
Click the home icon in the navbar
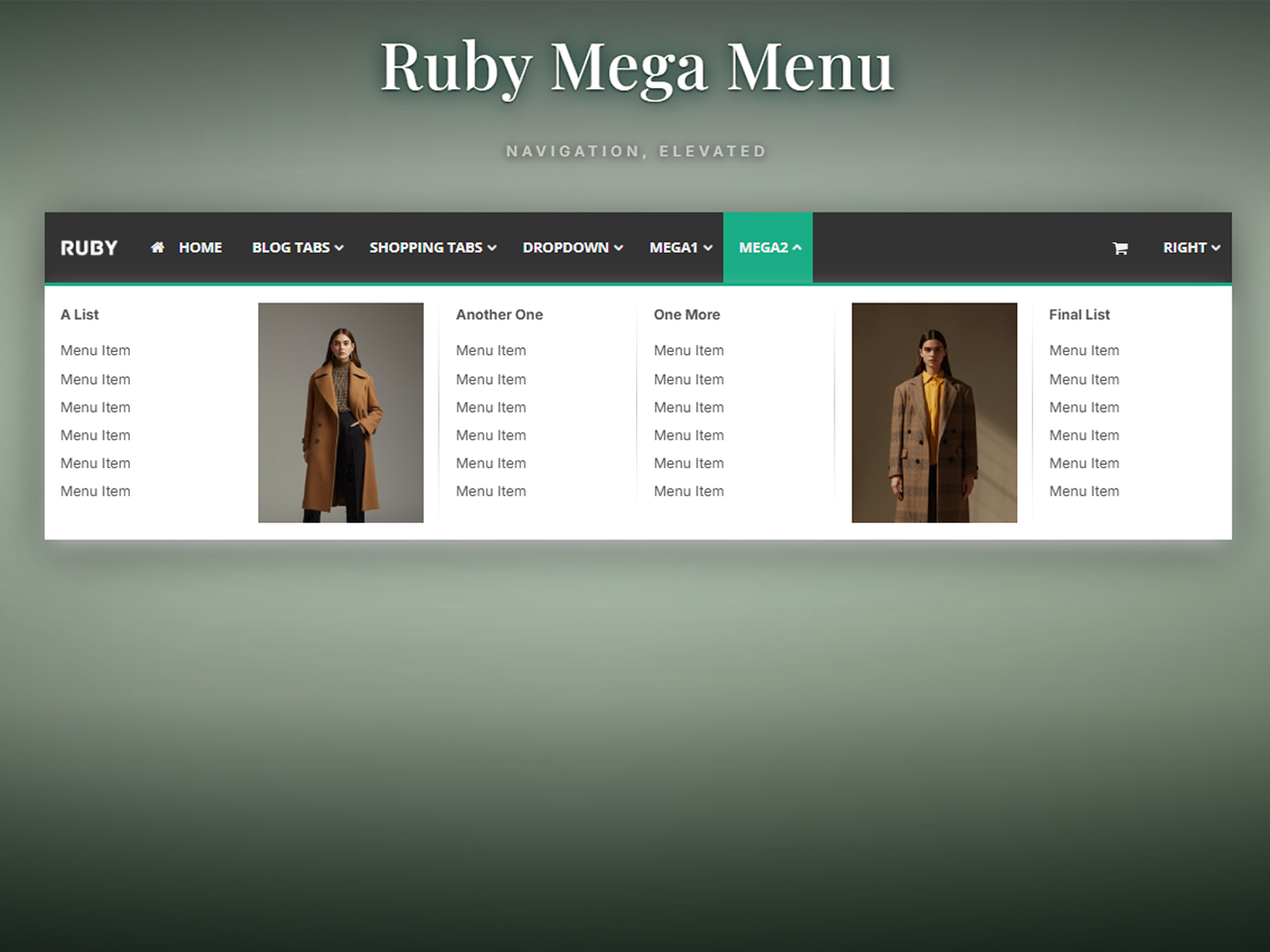tap(157, 247)
